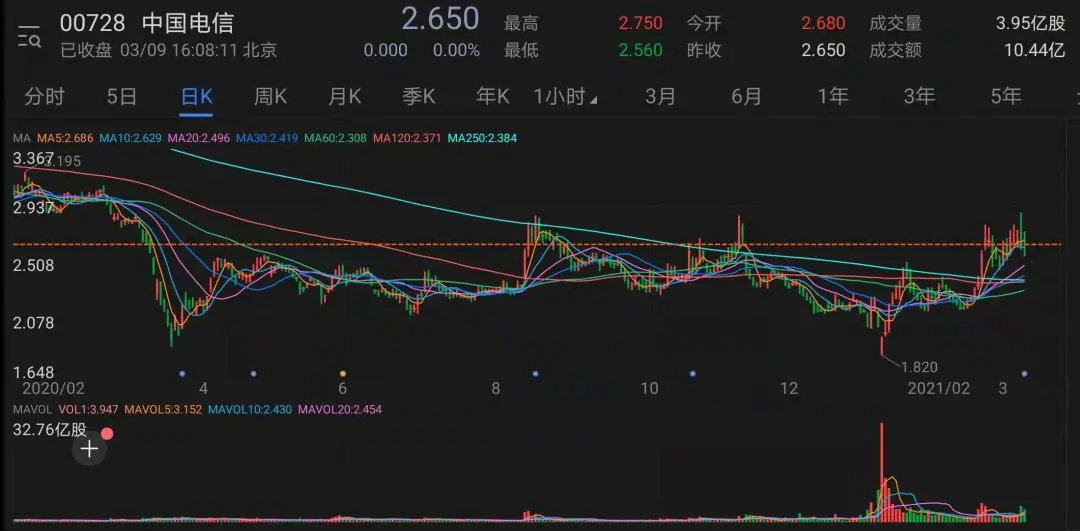Click the blue event dot near August
The height and width of the screenshot is (531, 1080).
pos(536,374)
